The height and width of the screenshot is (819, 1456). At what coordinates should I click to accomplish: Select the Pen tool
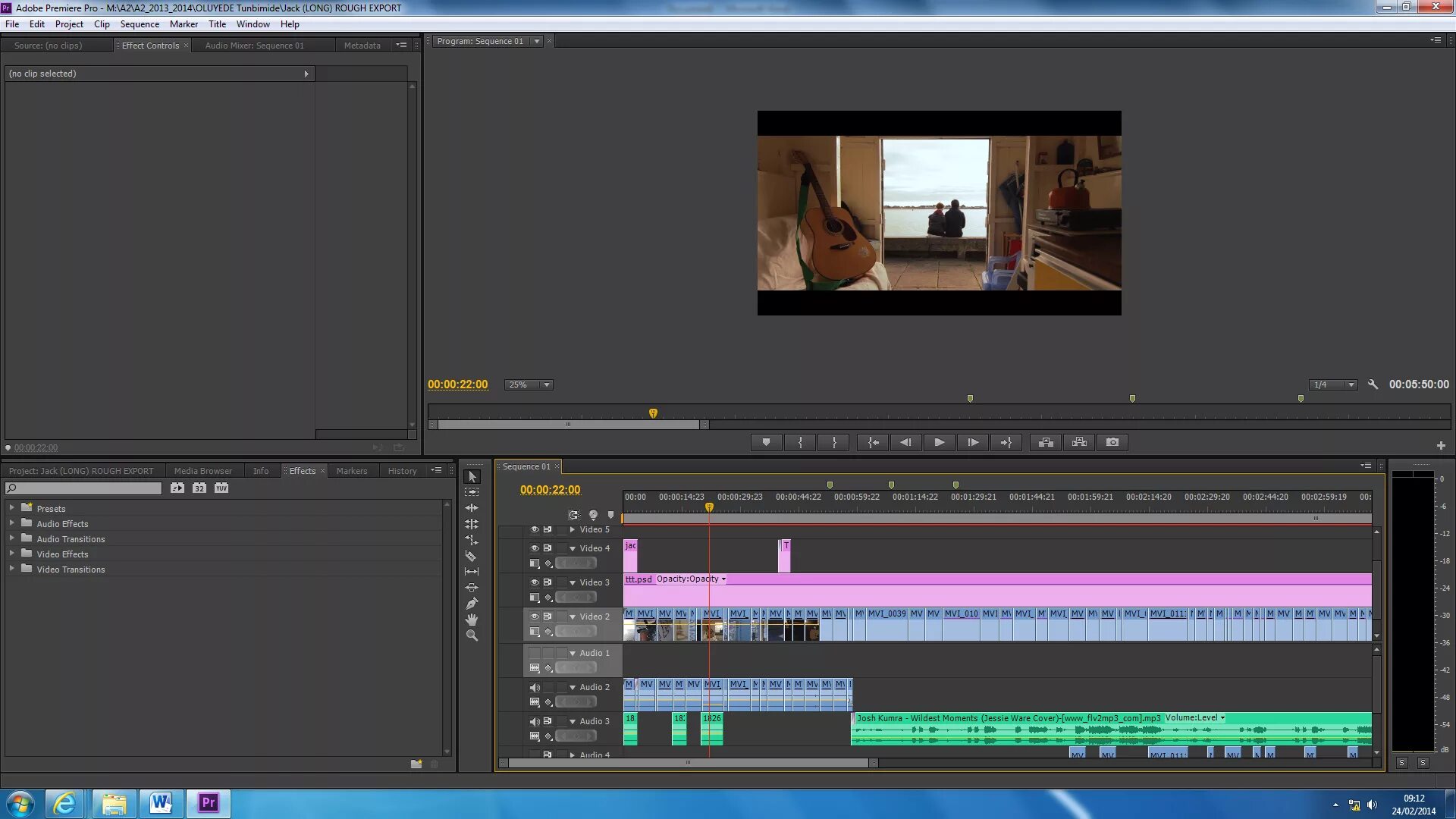472,604
